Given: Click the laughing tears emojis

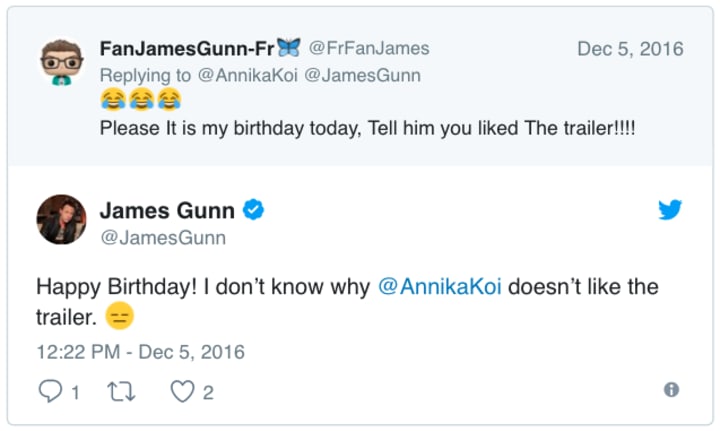Looking at the screenshot, I should tap(141, 100).
